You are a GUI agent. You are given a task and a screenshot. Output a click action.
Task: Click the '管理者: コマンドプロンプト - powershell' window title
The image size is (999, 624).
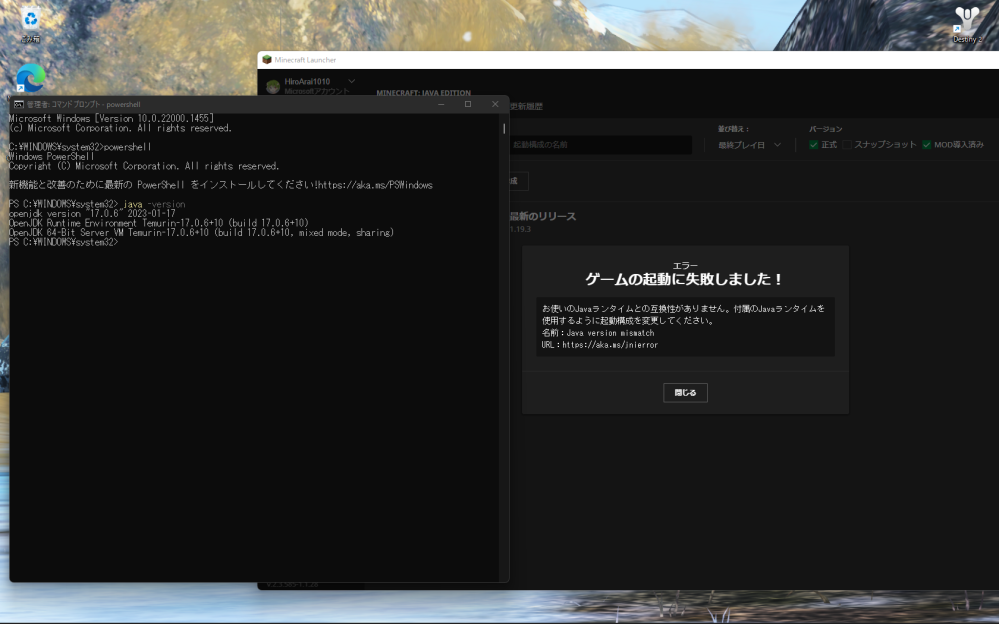coord(83,105)
